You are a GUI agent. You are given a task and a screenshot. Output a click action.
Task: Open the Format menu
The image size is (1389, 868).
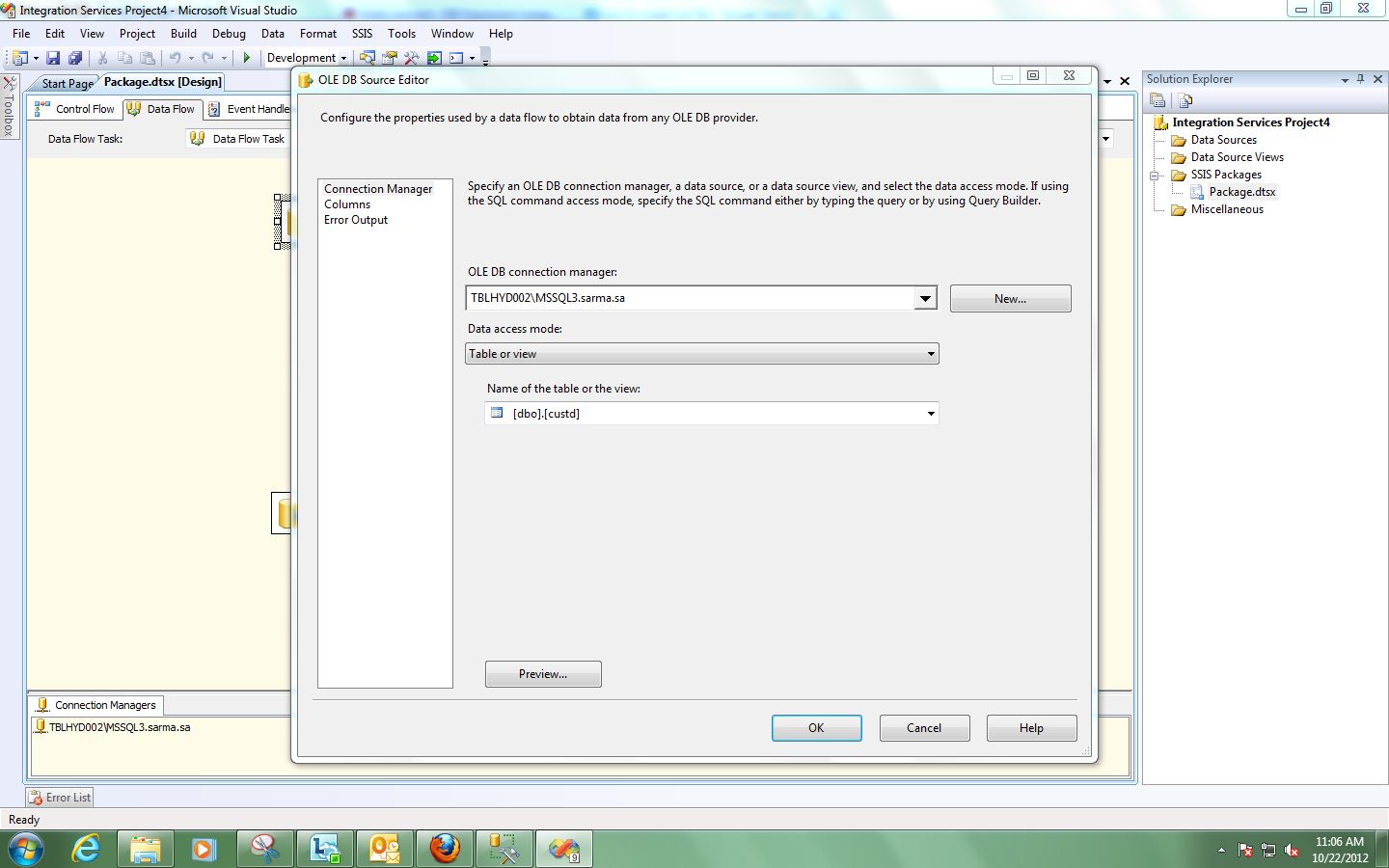(x=317, y=33)
